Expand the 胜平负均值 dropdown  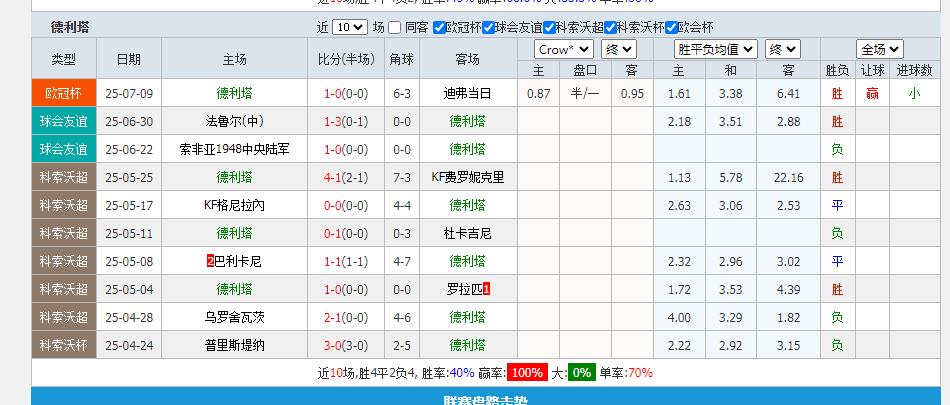(x=714, y=49)
